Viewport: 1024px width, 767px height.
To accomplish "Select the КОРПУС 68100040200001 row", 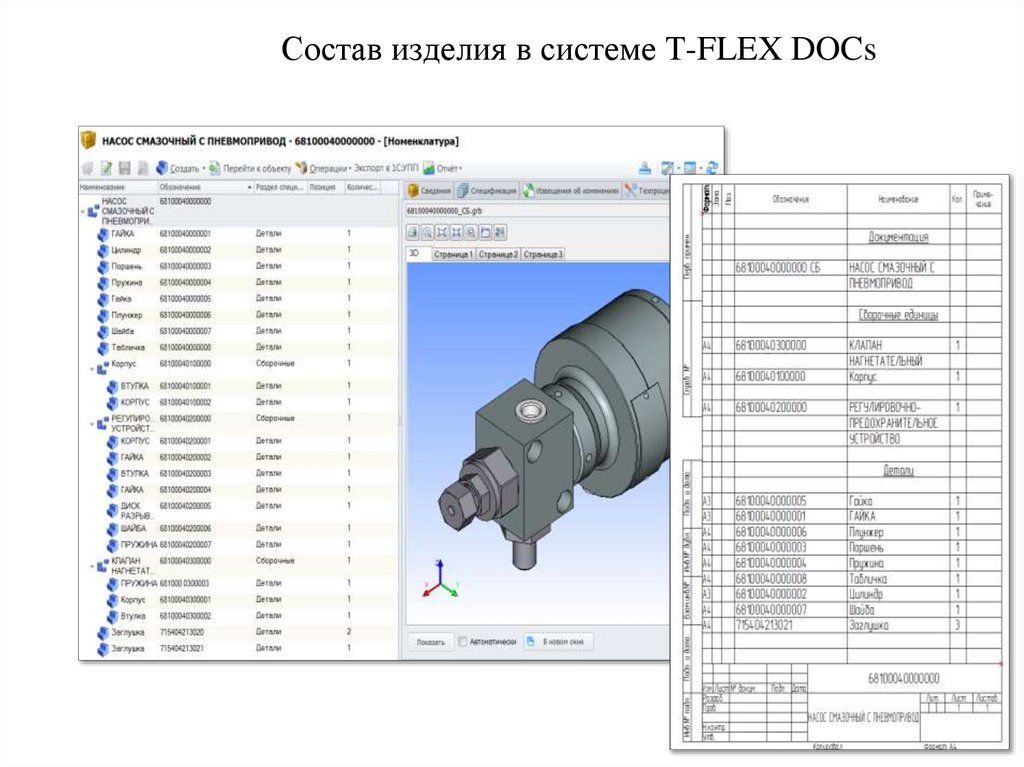I will 238,441.
